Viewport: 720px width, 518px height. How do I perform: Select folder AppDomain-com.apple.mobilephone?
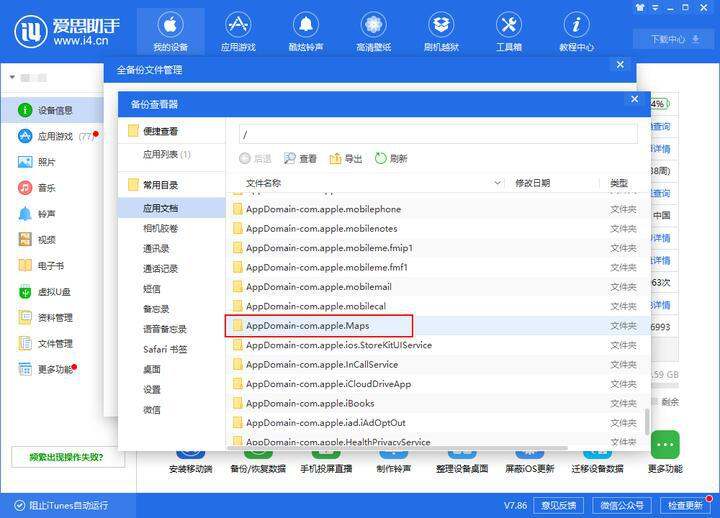436,209
